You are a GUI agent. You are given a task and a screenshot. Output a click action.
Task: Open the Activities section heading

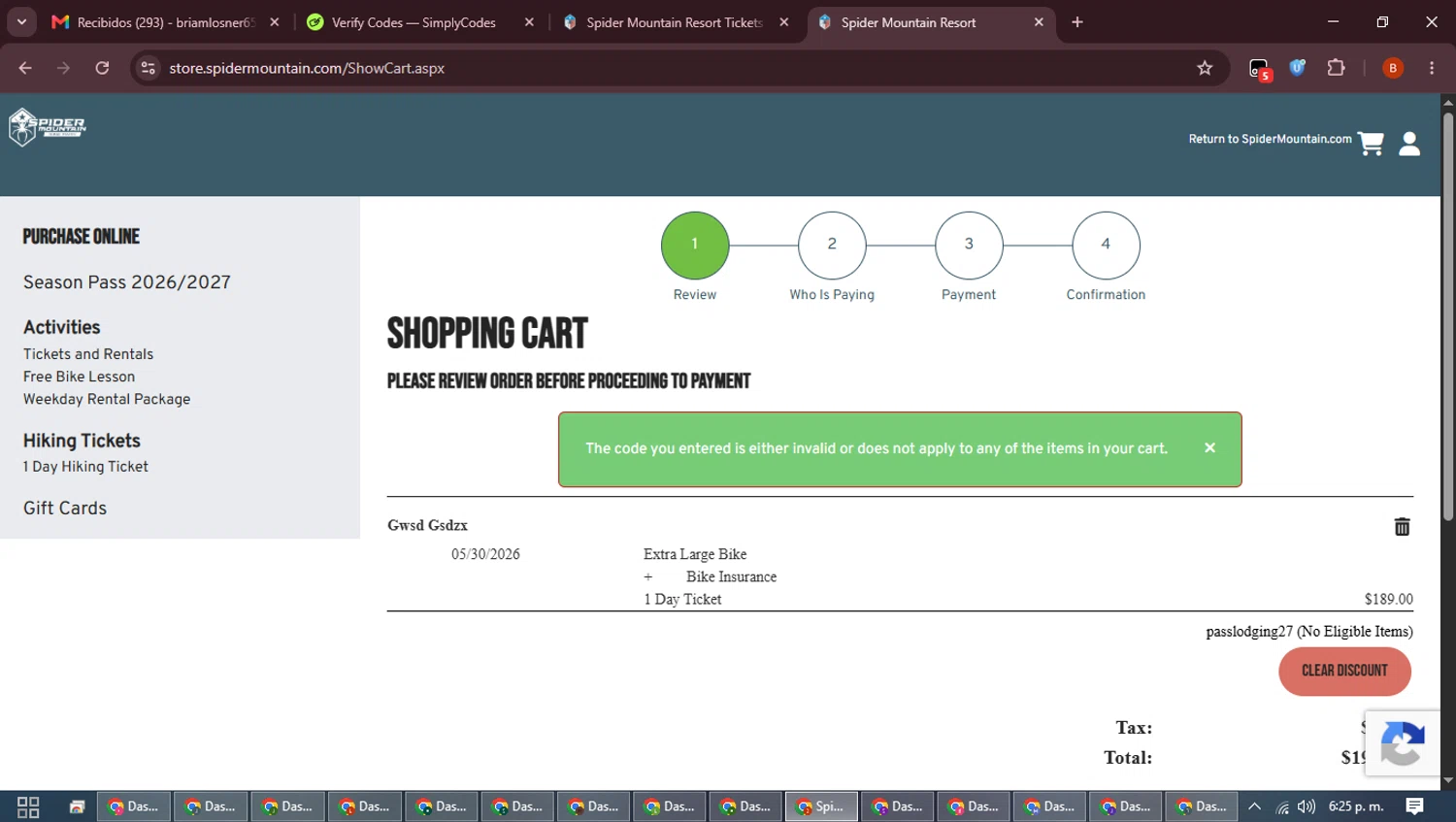[62, 327]
